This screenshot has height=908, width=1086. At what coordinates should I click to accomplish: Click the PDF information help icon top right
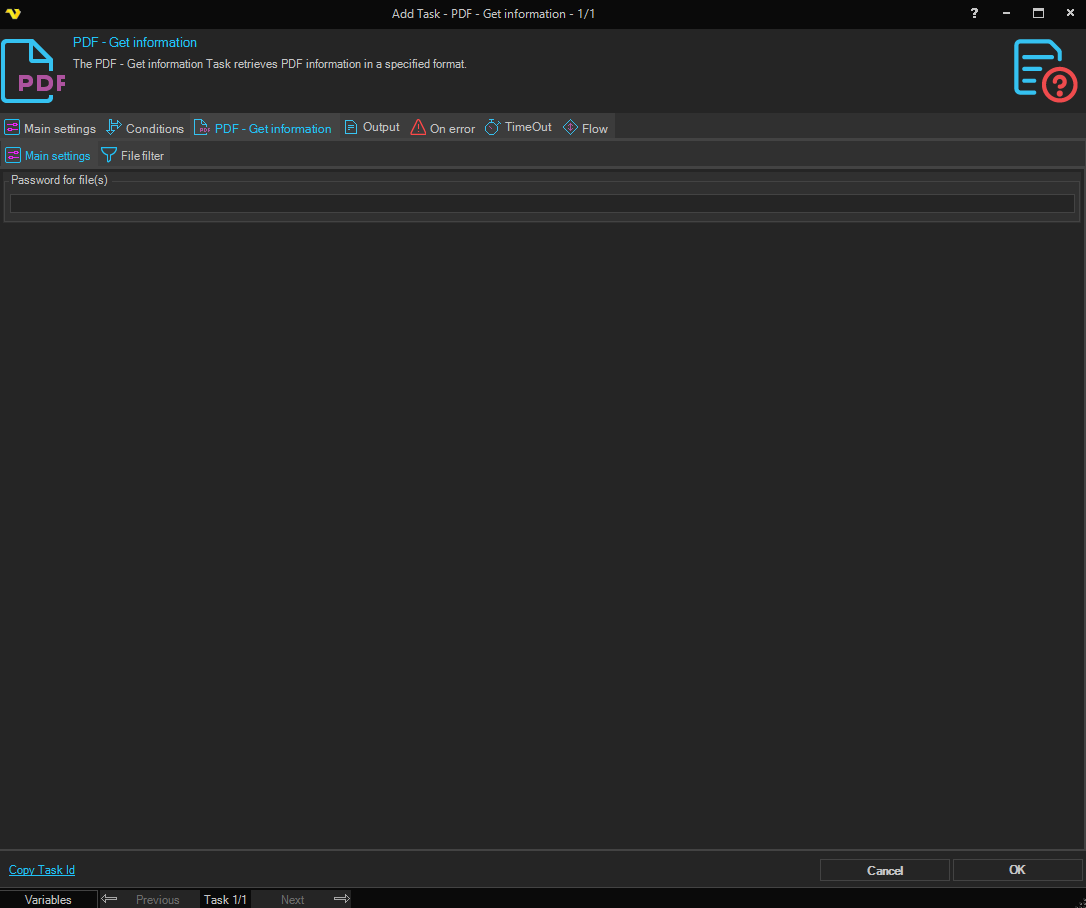pyautogui.click(x=1044, y=71)
